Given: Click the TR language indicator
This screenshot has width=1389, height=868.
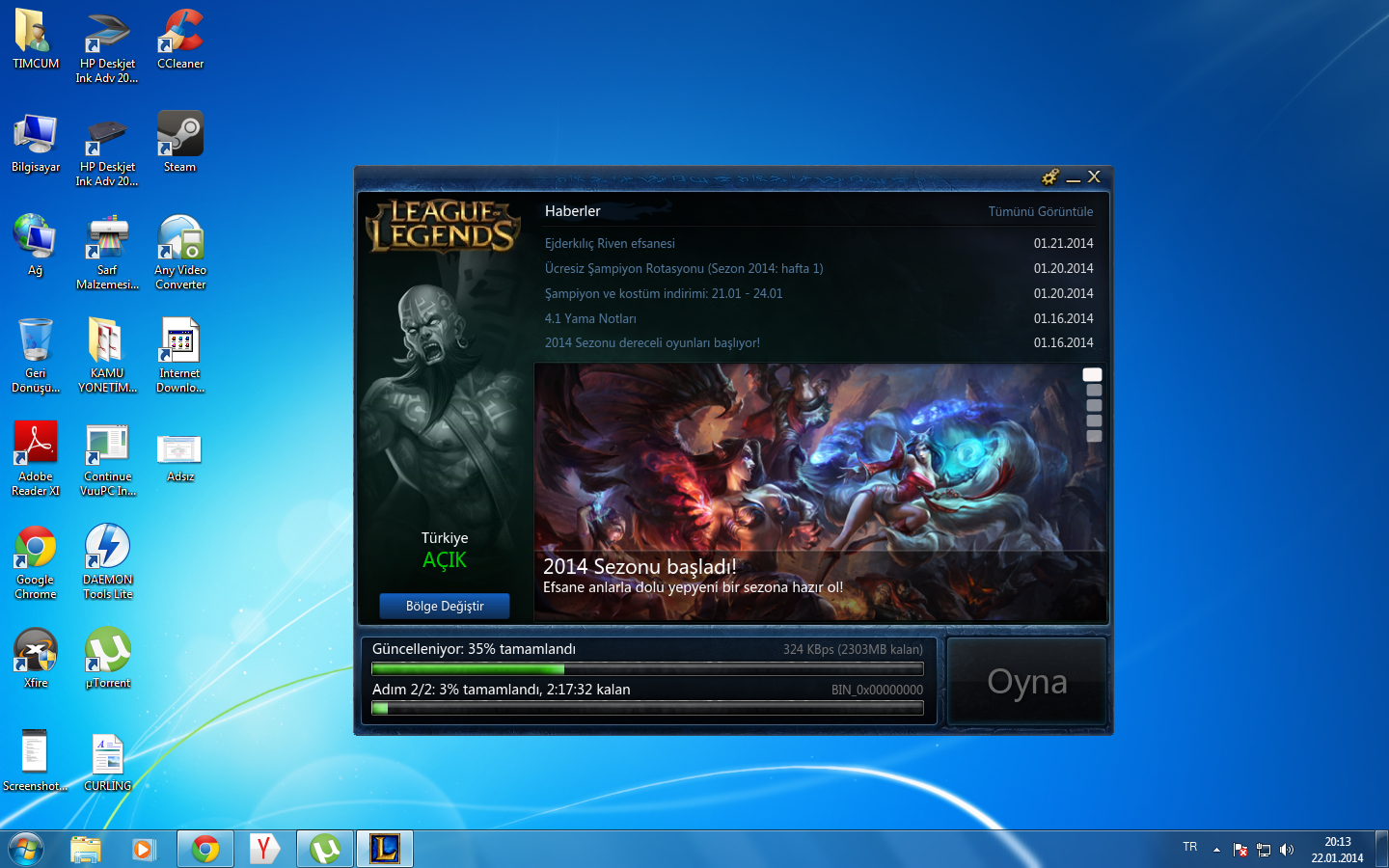Looking at the screenshot, I should coord(1190,847).
